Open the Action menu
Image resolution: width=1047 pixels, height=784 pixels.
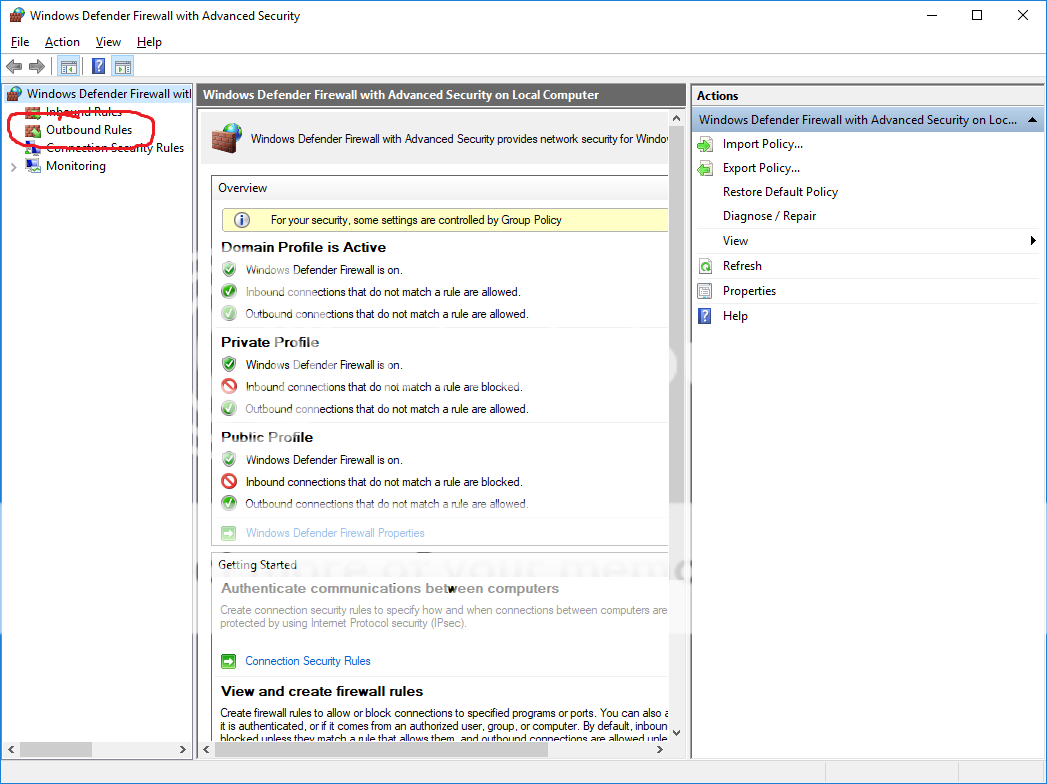coord(62,42)
